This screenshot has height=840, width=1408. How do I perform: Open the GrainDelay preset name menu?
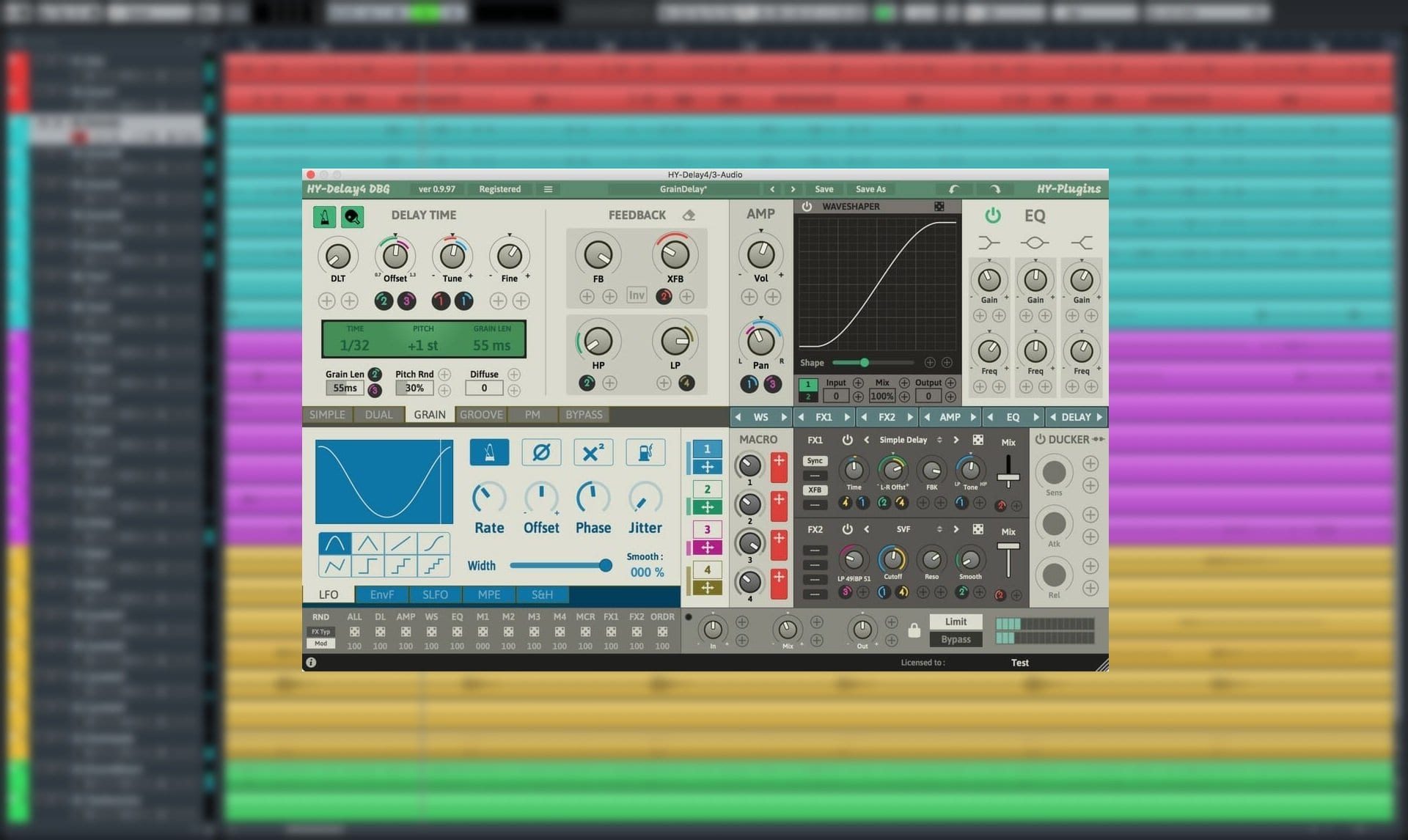pyautogui.click(x=683, y=189)
